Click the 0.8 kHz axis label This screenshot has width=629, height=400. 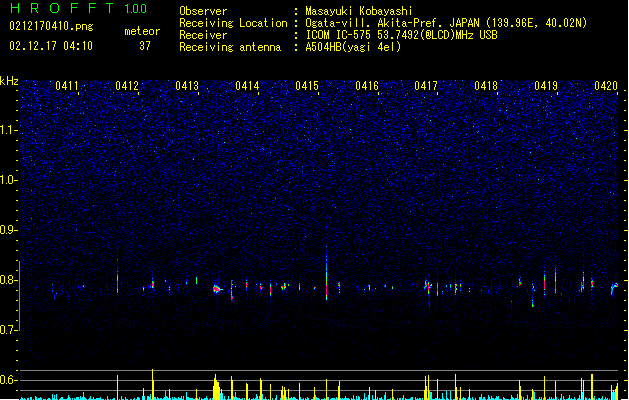click(x=8, y=280)
